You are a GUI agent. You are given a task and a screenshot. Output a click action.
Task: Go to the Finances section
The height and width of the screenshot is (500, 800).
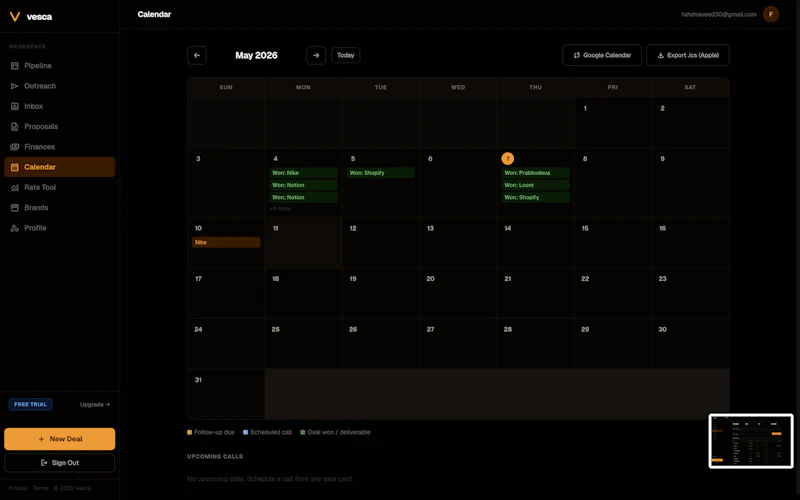click(60, 147)
